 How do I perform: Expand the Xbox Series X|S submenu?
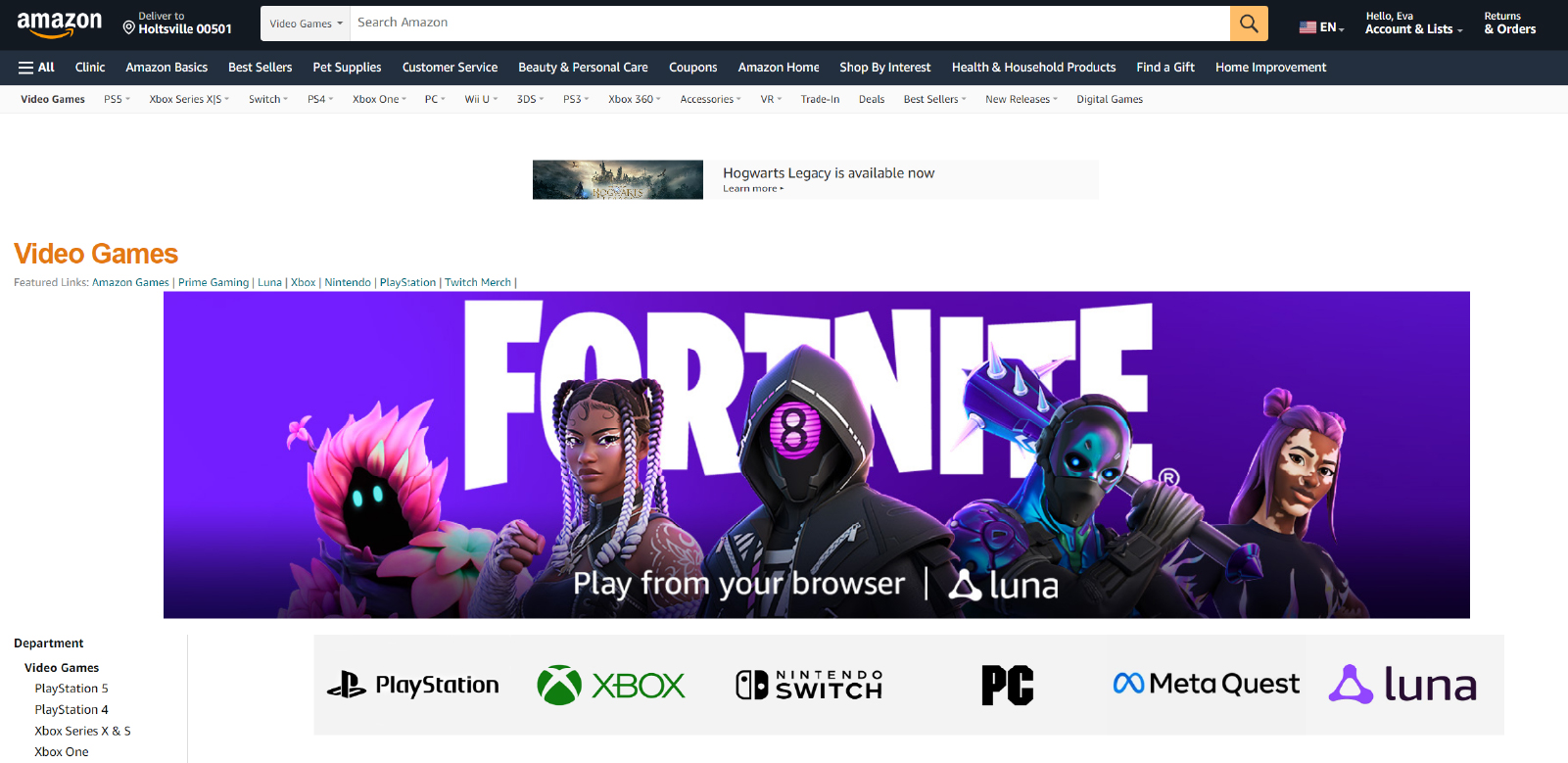(189, 99)
